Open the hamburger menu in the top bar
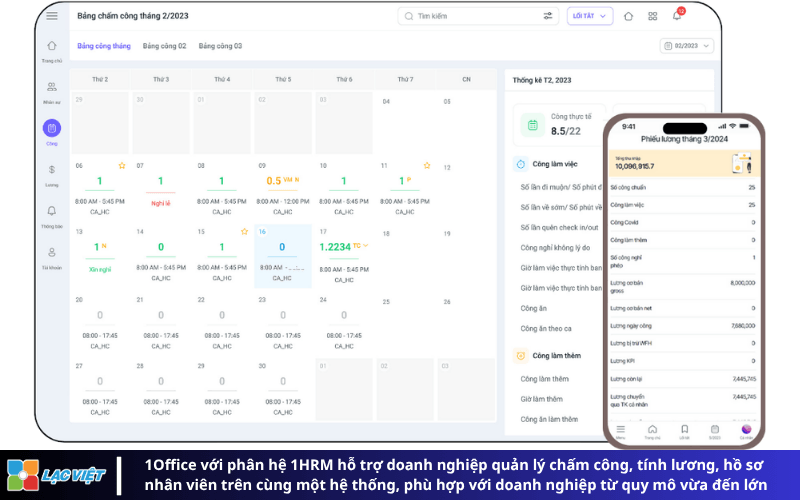Image resolution: width=800 pixels, height=500 pixels. point(52,16)
